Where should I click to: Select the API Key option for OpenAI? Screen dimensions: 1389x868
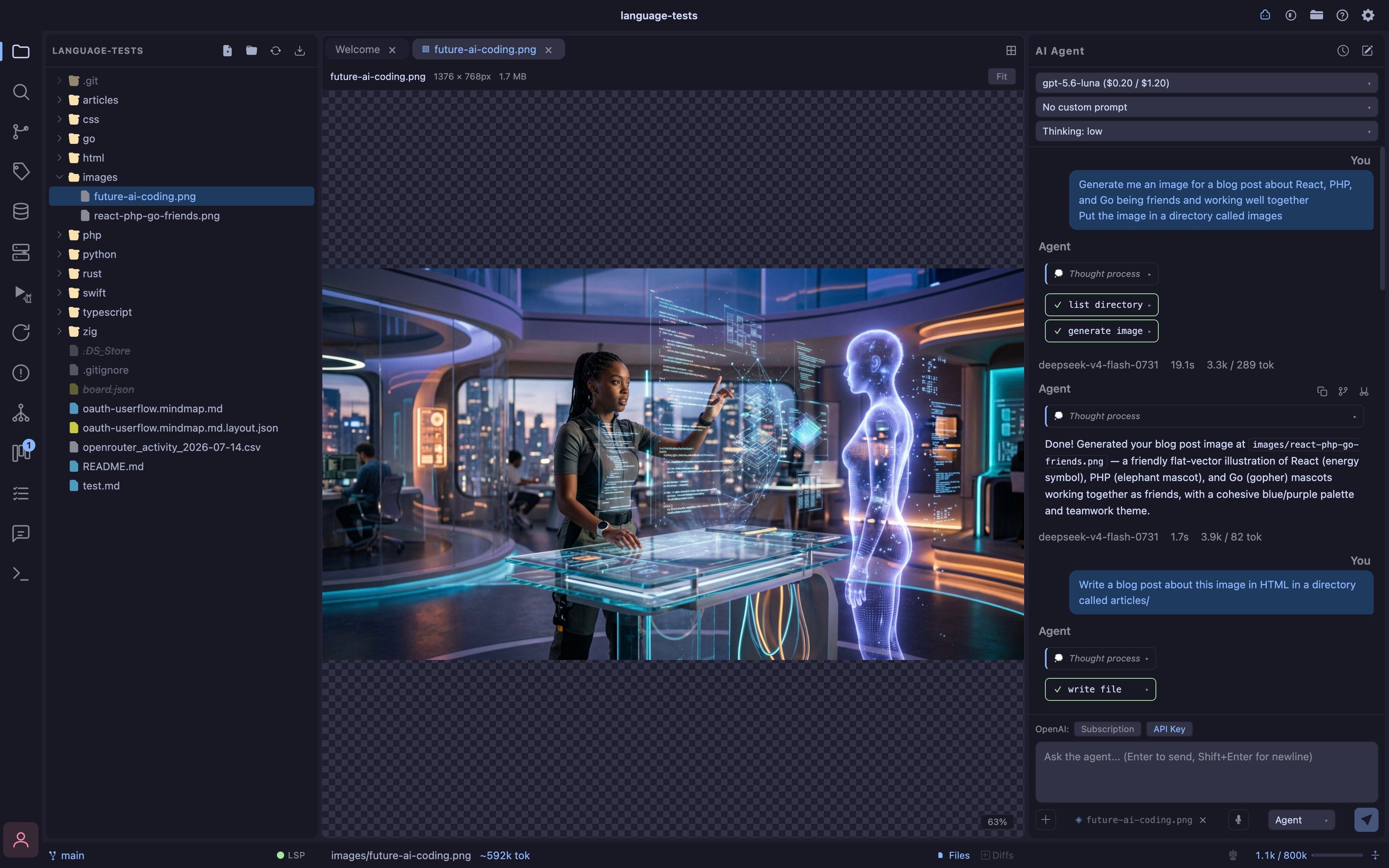(1169, 729)
